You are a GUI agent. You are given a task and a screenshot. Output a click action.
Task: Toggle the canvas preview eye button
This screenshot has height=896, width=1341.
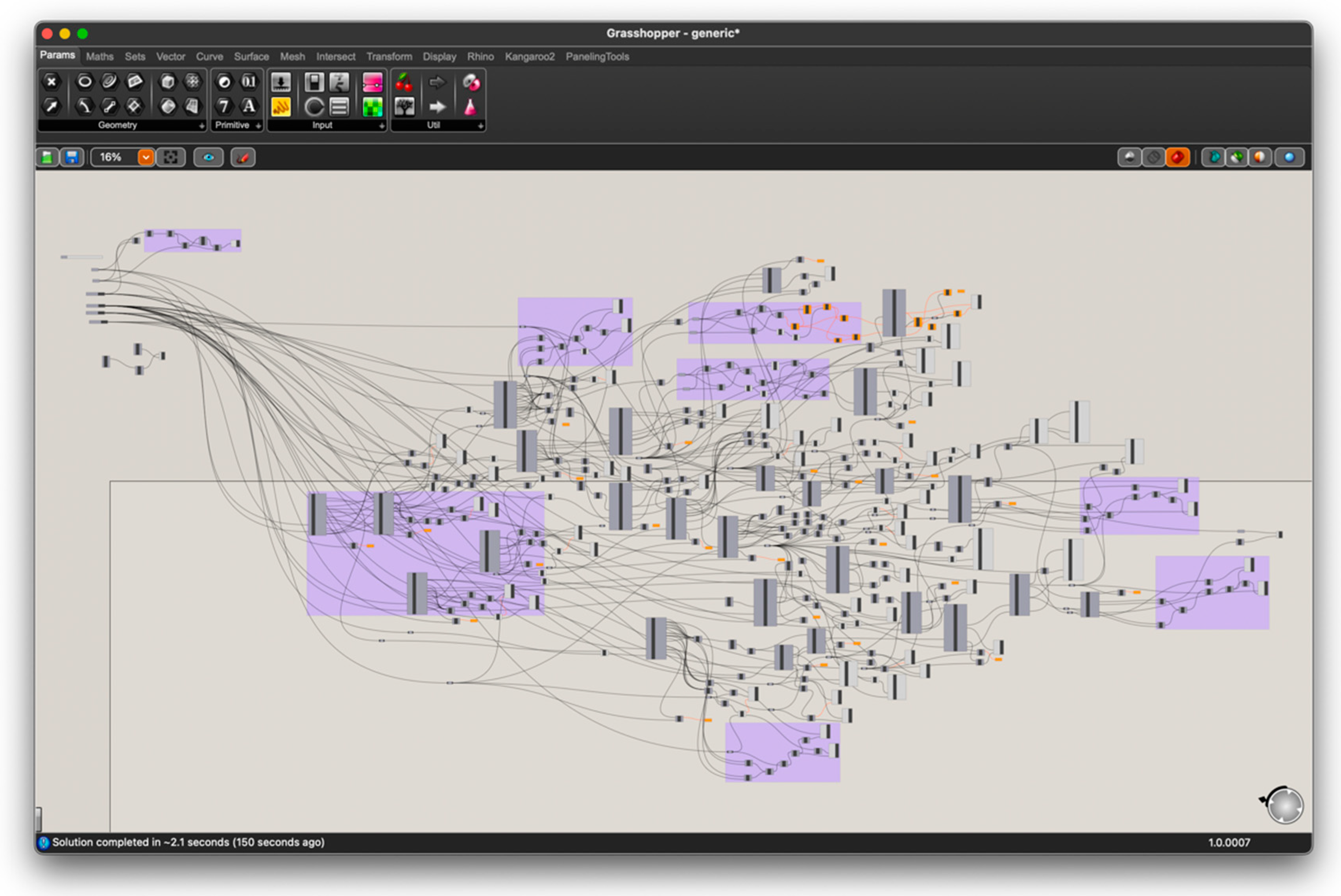coord(208,157)
